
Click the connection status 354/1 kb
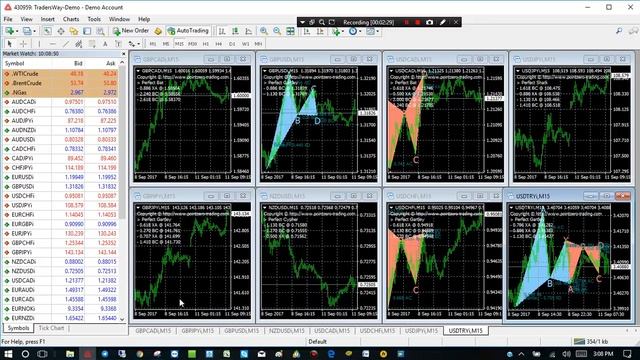point(591,341)
